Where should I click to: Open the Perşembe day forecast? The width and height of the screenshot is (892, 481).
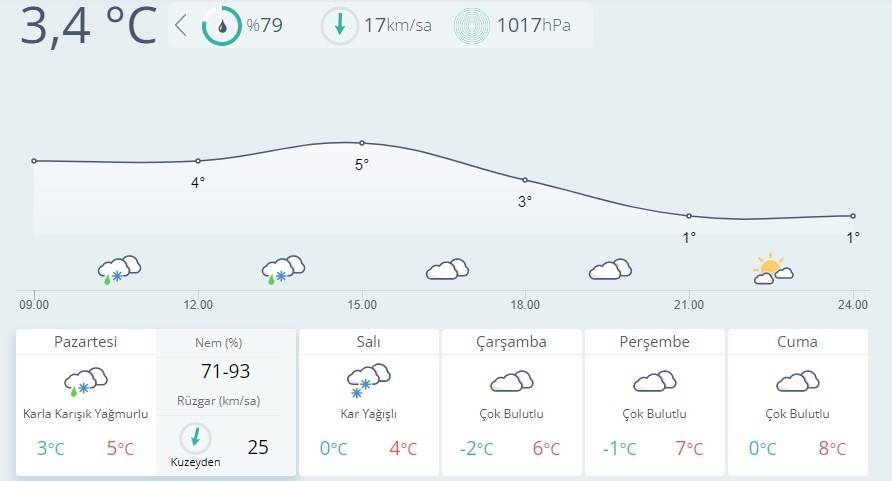point(655,342)
